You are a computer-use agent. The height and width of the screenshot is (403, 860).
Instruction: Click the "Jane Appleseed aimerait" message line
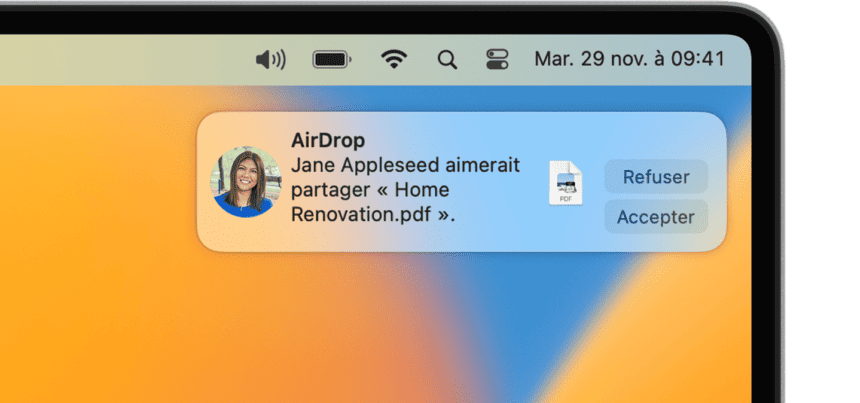[405, 165]
